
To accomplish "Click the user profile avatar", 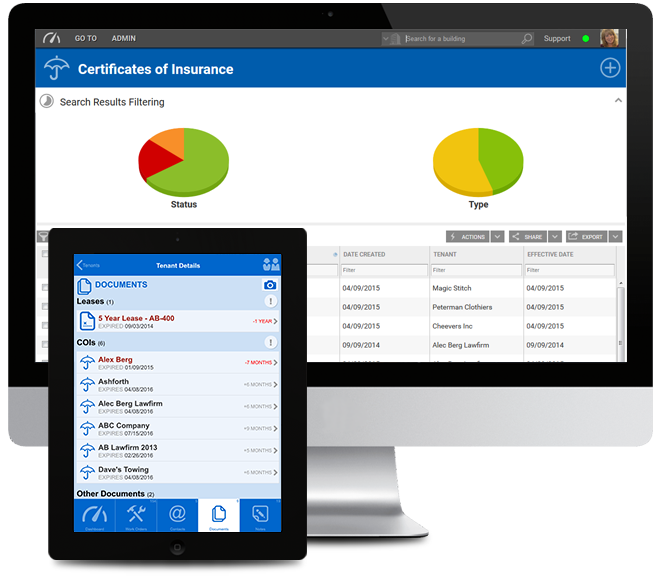I will [x=608, y=38].
